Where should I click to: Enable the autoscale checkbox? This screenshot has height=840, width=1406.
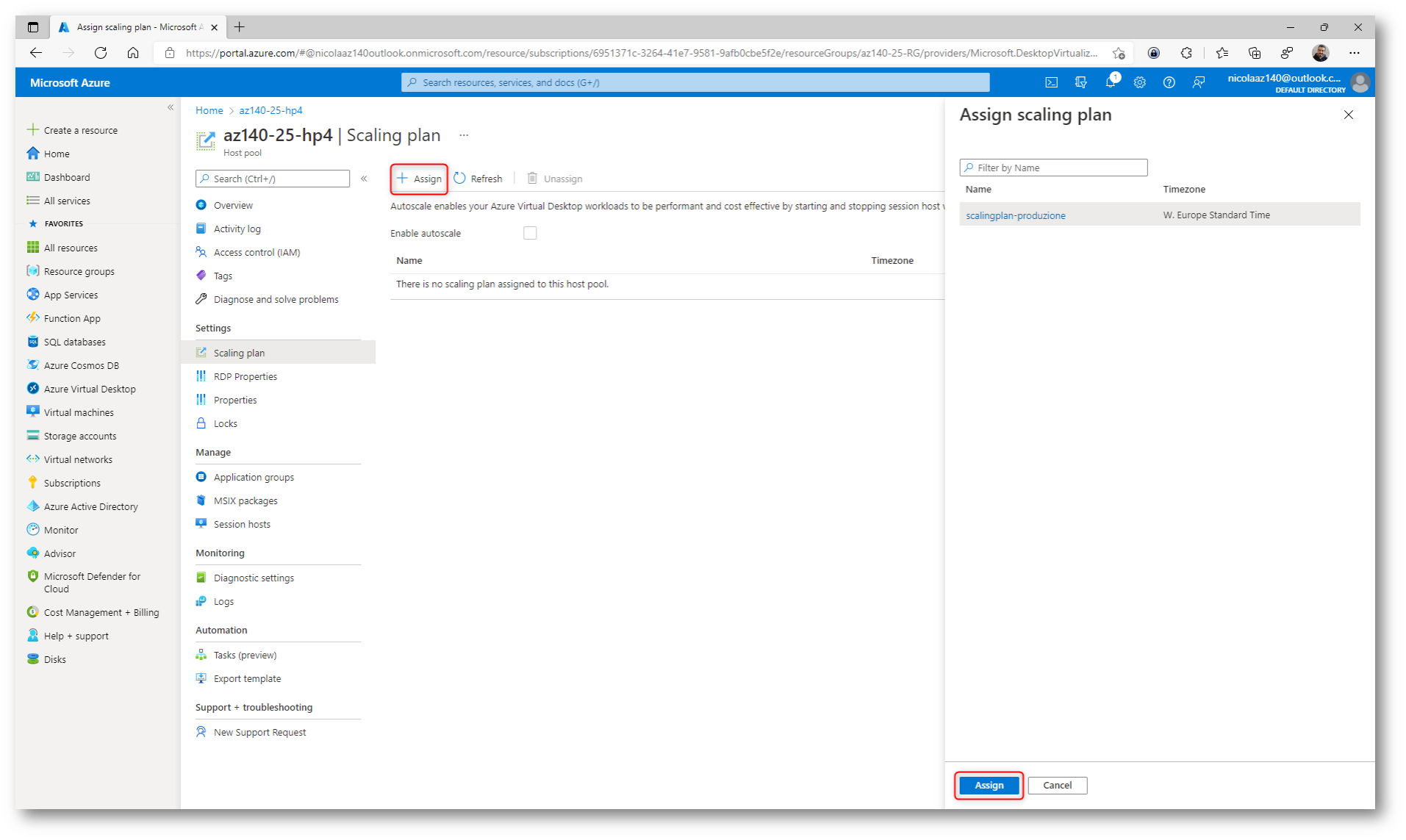530,233
